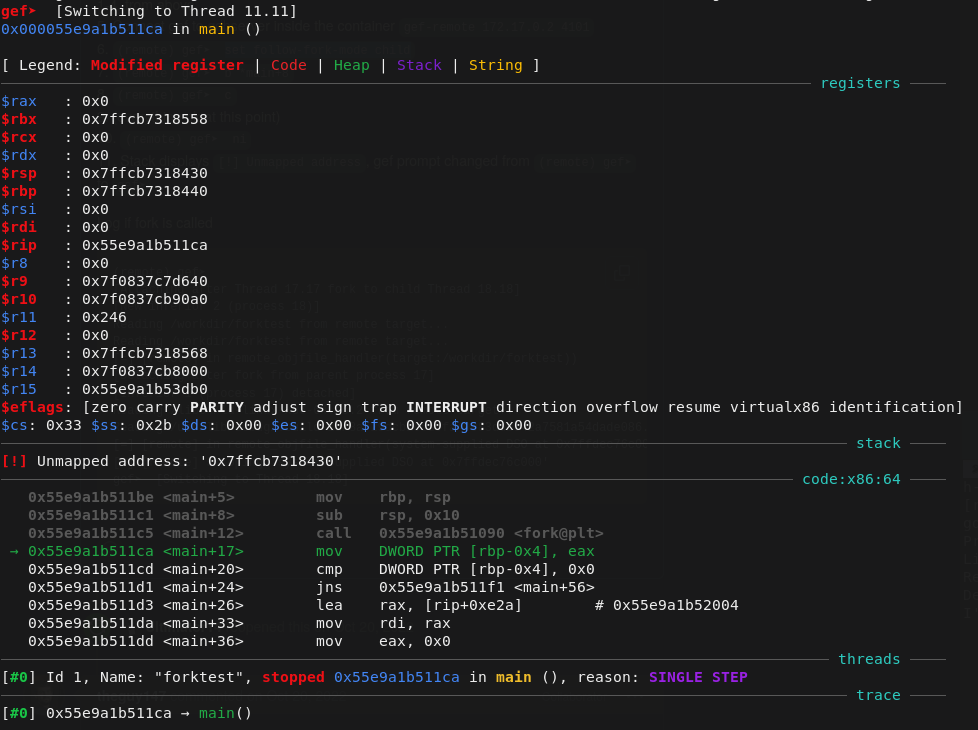Click the code:x86:64 section label
978x730 pixels.
point(850,478)
